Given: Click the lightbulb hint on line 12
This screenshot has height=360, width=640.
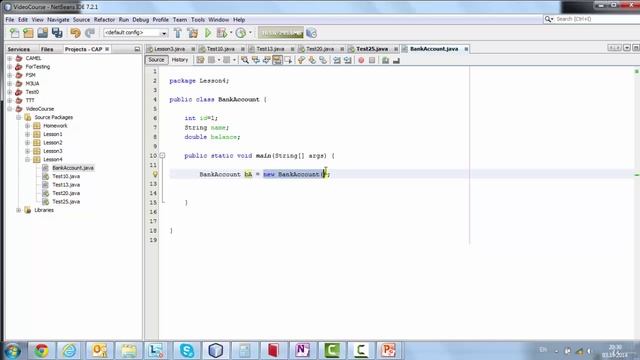Looking at the screenshot, I should coord(155,174).
